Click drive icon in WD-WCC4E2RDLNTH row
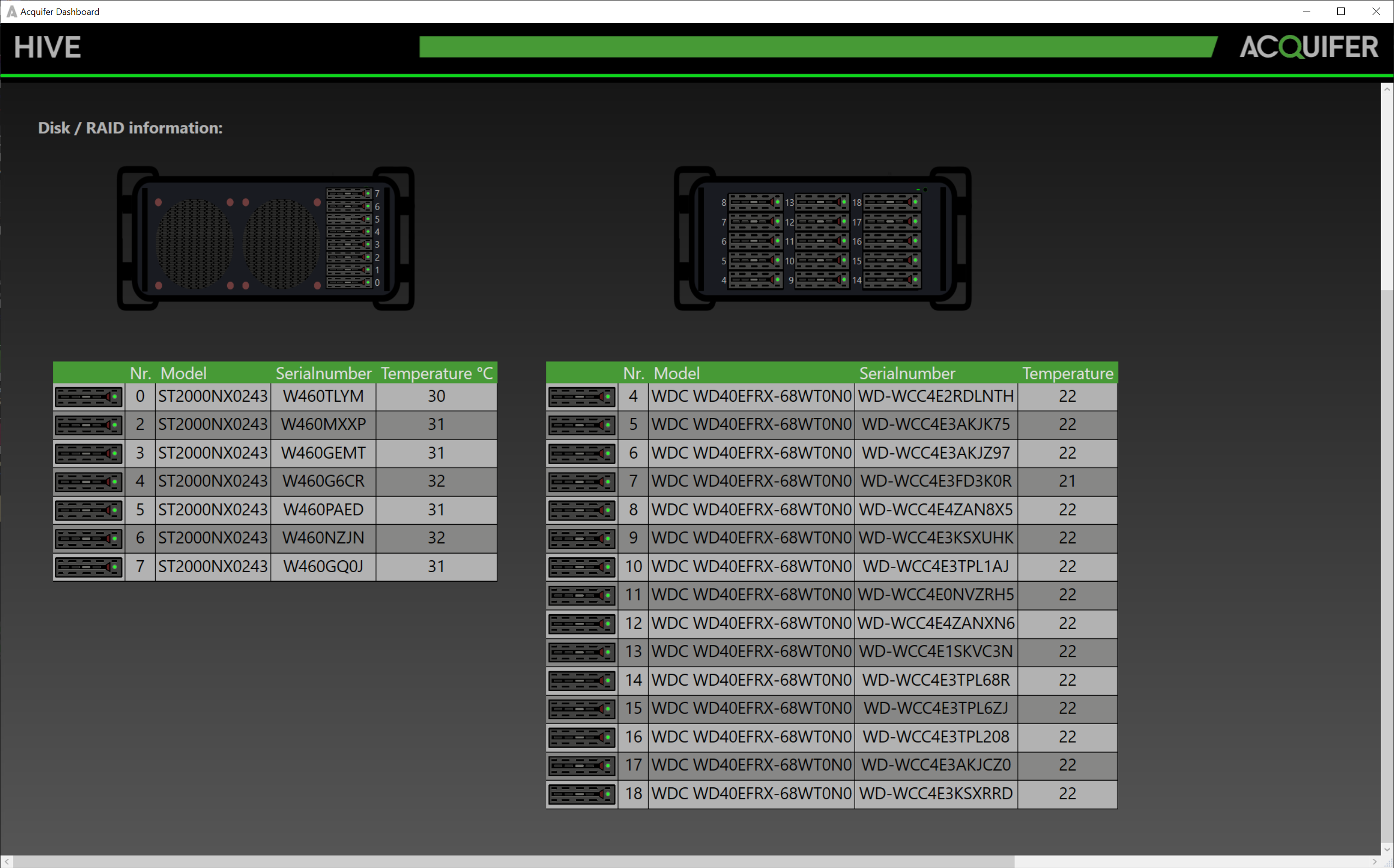Viewport: 1394px width, 868px height. click(x=582, y=397)
